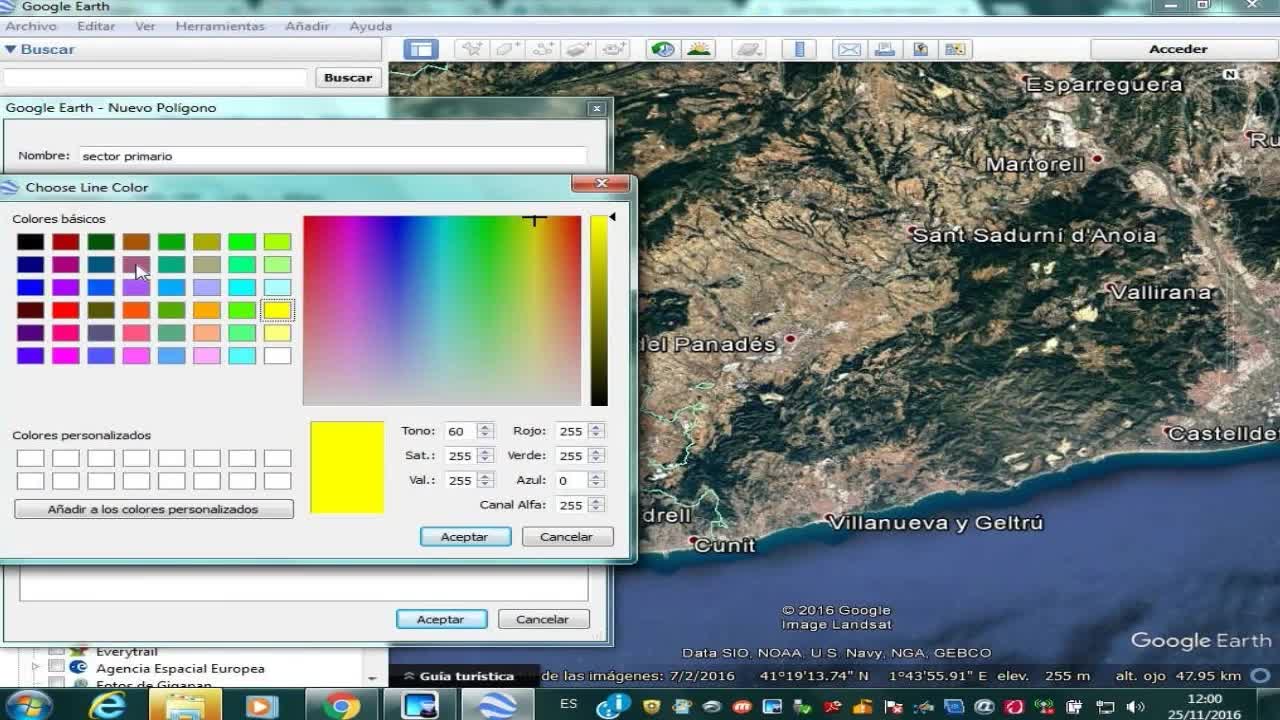Open the Editar menu
The height and width of the screenshot is (720, 1280).
(x=96, y=26)
